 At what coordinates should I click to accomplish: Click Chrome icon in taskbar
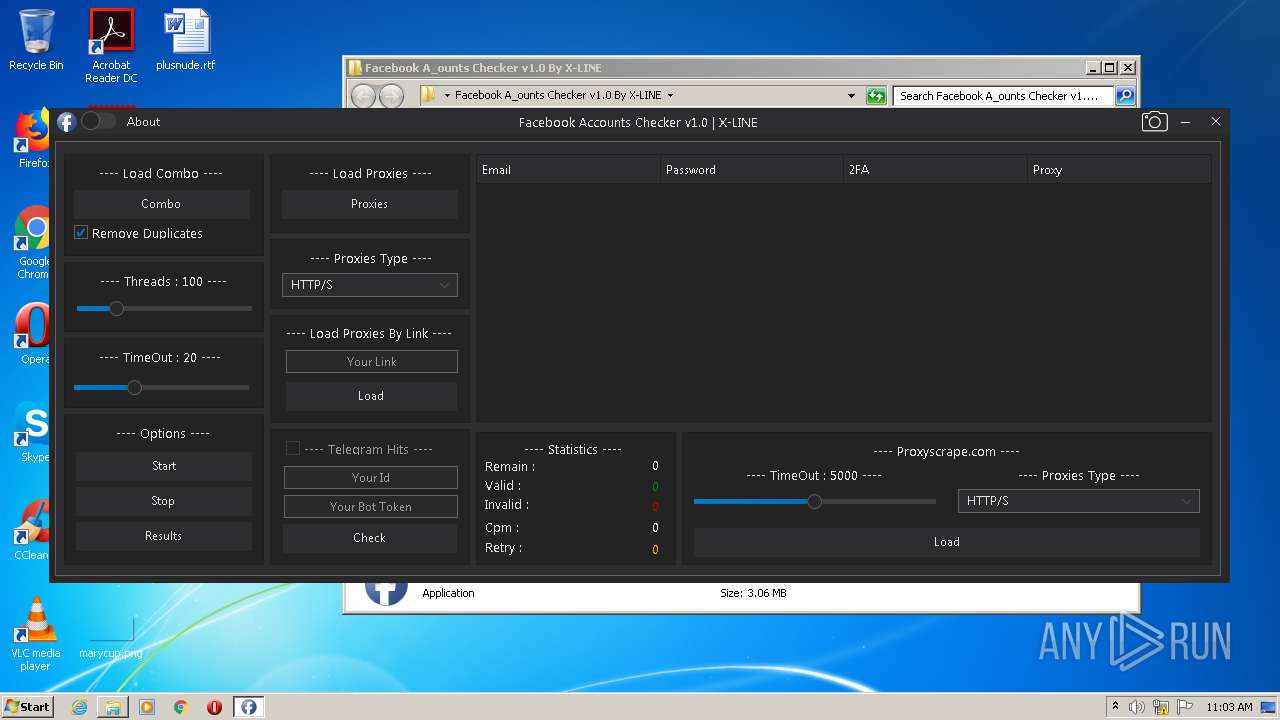(181, 707)
